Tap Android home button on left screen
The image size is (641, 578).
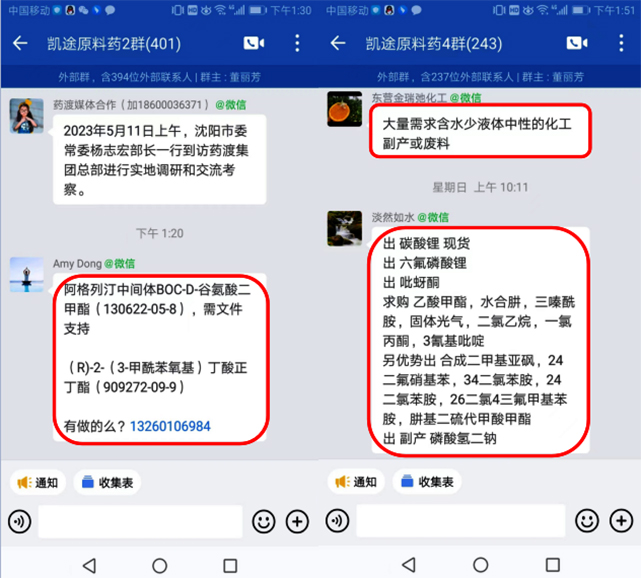click(159, 566)
